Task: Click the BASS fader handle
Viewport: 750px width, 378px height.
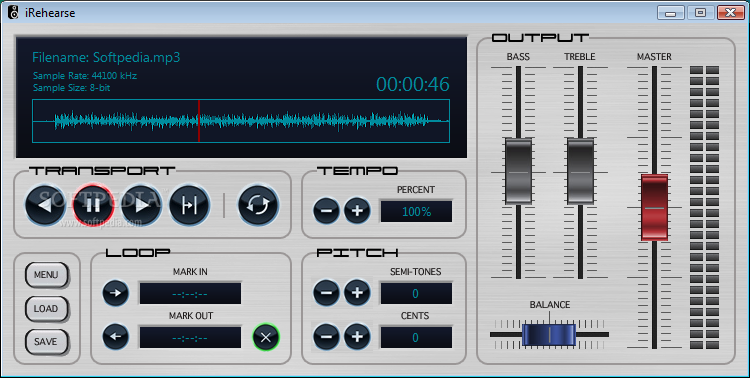Action: tap(518, 171)
